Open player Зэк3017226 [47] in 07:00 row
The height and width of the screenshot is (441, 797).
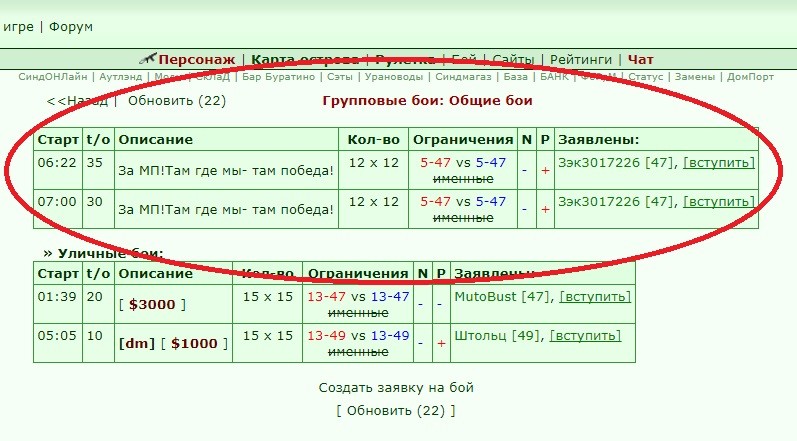[x=617, y=202]
